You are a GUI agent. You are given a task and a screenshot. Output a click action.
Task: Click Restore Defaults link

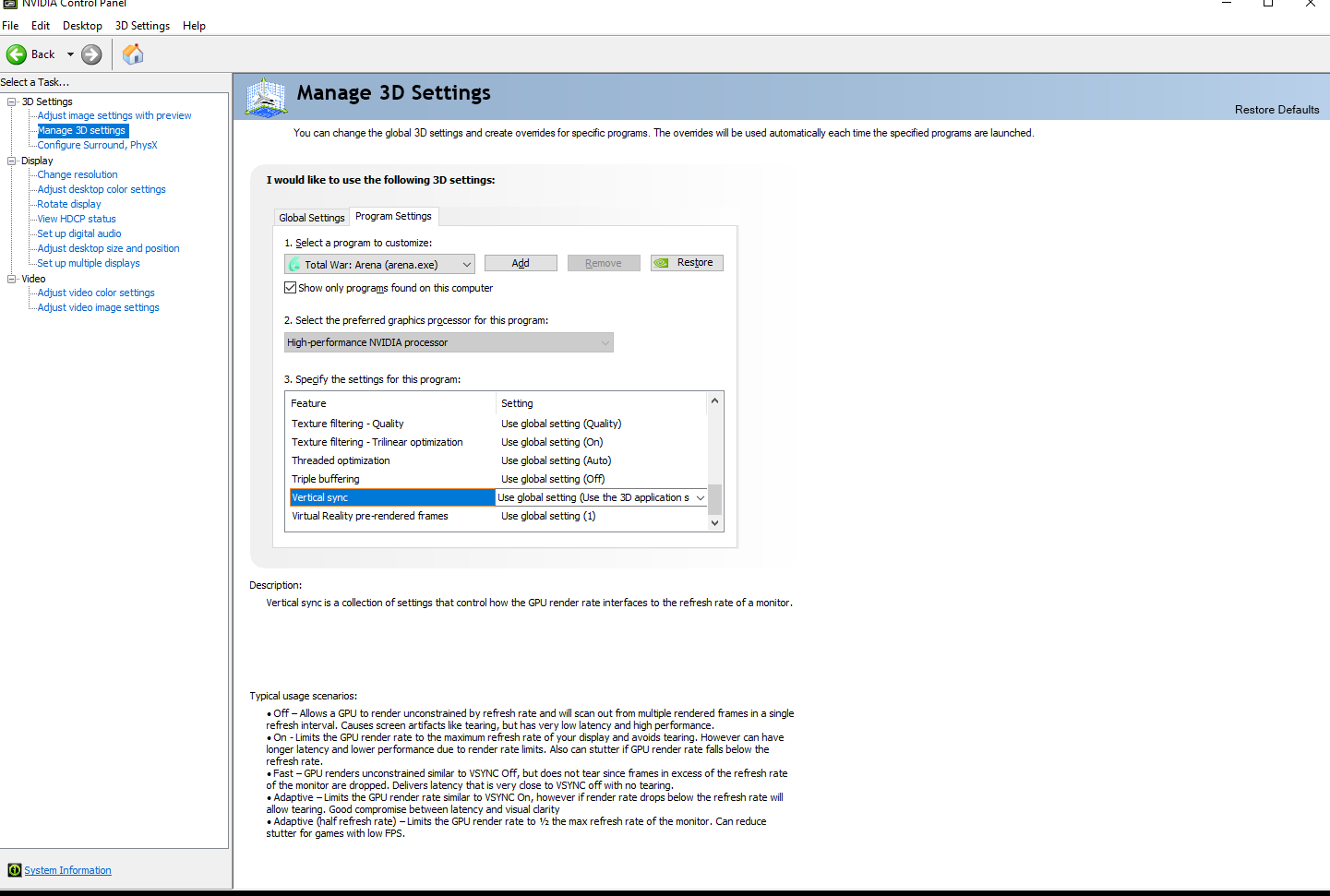coord(1276,110)
